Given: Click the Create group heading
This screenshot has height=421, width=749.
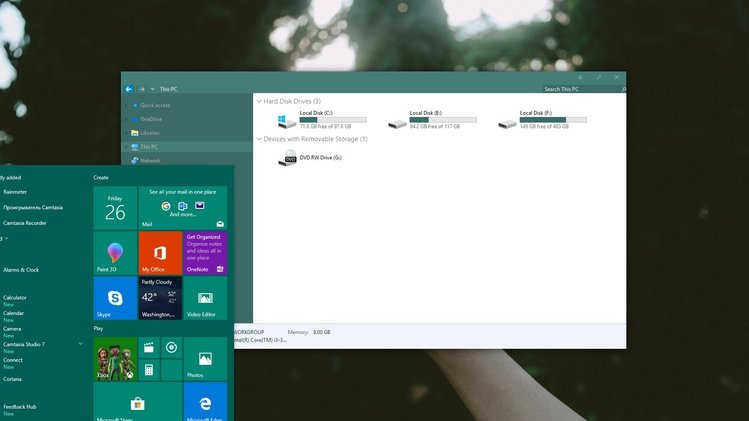Looking at the screenshot, I should click(101, 178).
